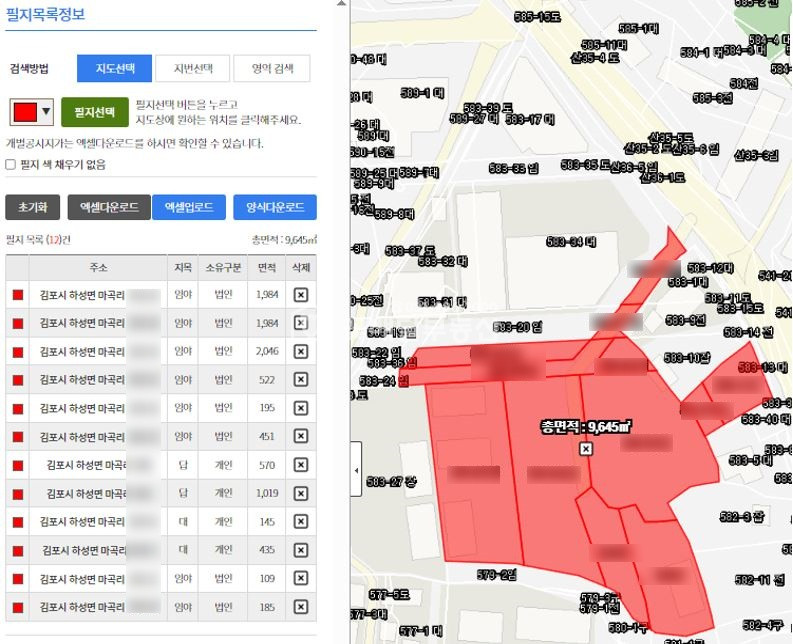
Task: Click the 583-32 대 map label
Action: [443, 261]
